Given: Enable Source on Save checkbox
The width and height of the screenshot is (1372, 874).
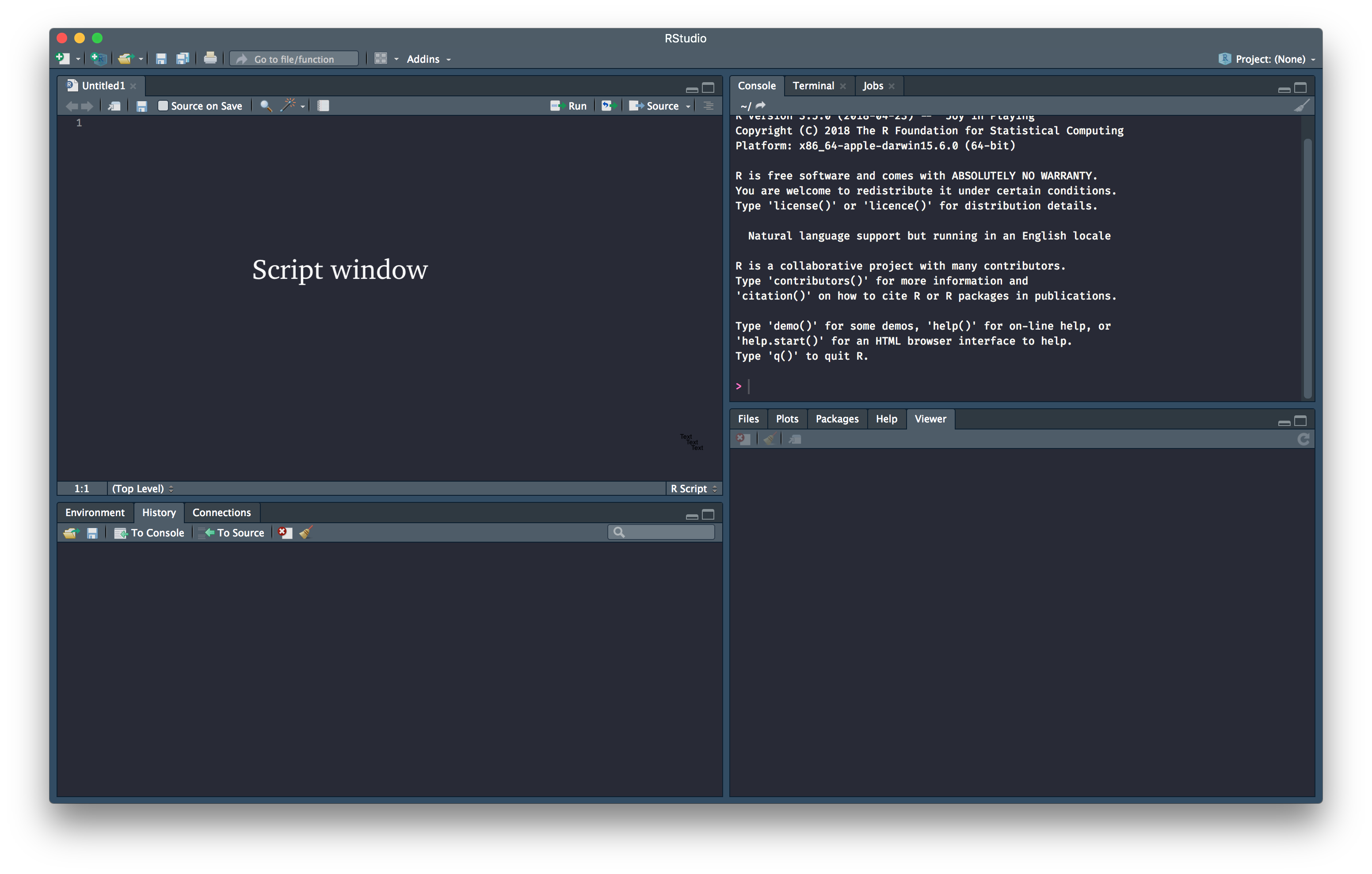Looking at the screenshot, I should point(163,106).
